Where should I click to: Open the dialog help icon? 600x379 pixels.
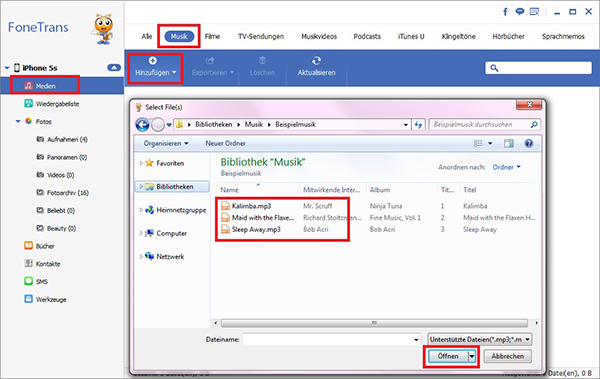529,144
